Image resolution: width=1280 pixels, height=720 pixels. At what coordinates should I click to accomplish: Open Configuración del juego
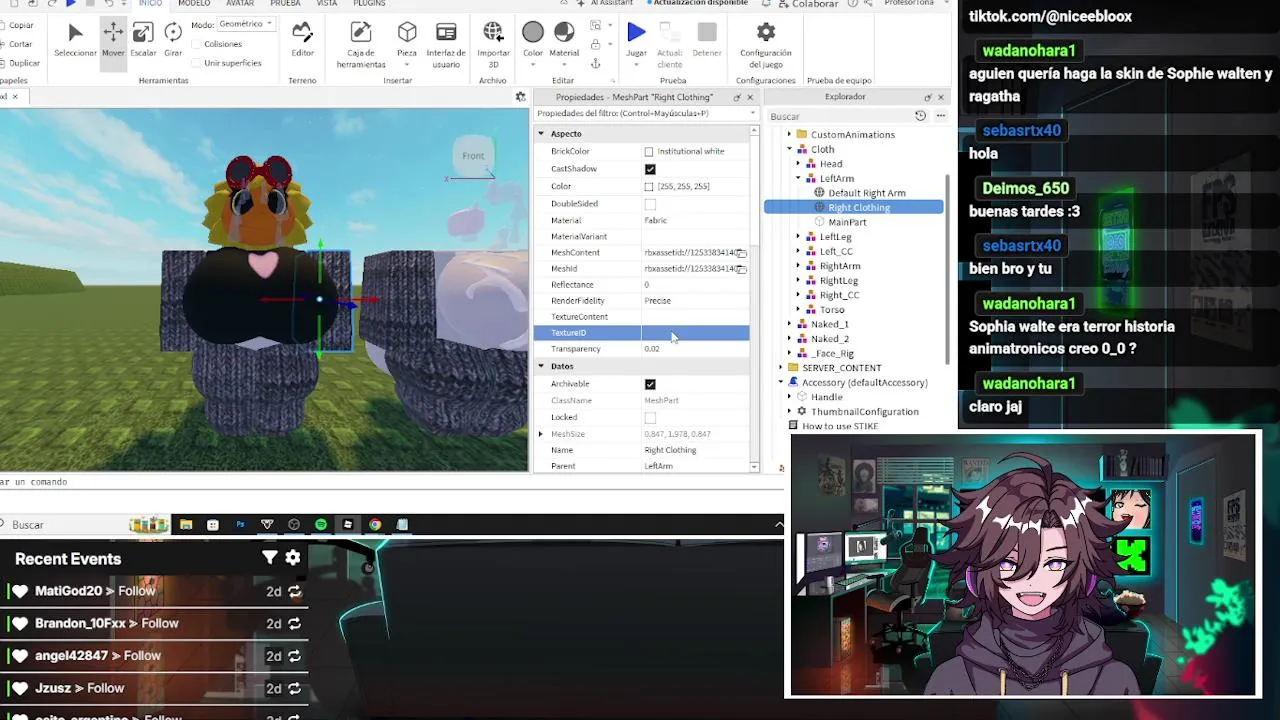765,44
